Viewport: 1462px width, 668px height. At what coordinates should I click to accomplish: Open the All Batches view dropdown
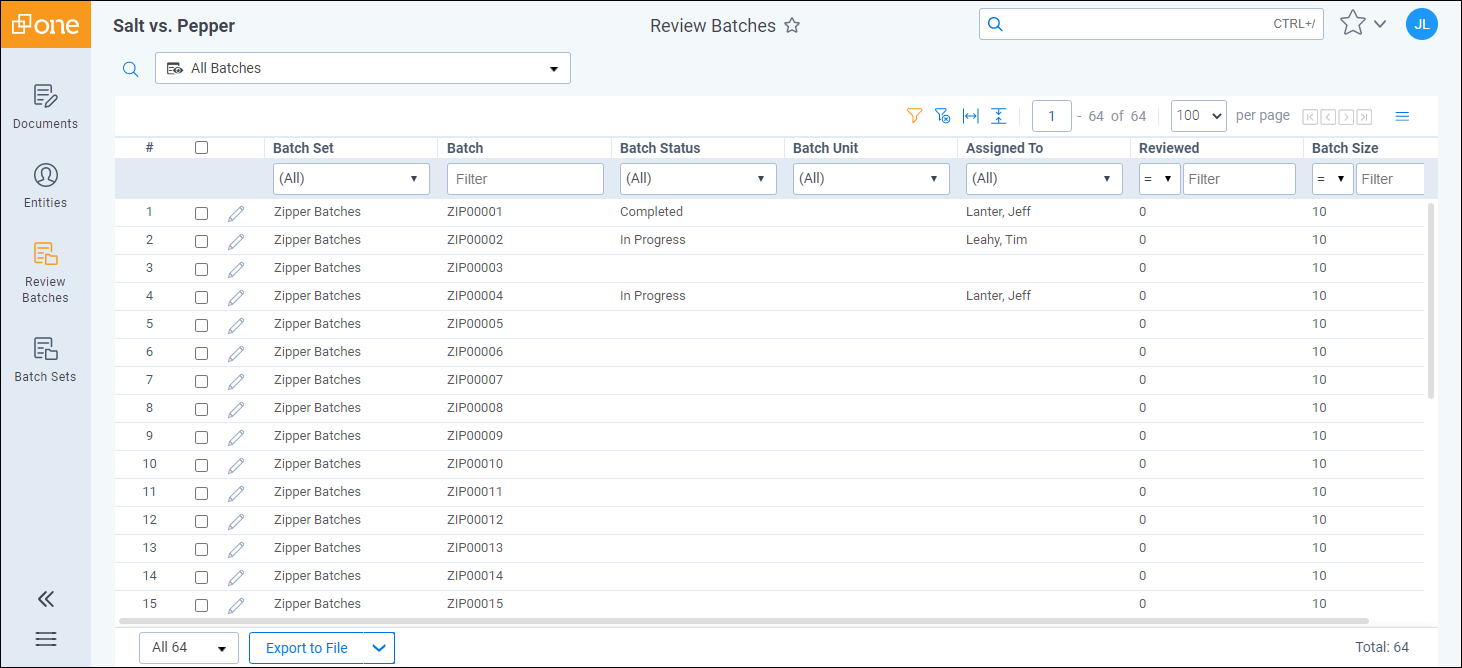[362, 68]
